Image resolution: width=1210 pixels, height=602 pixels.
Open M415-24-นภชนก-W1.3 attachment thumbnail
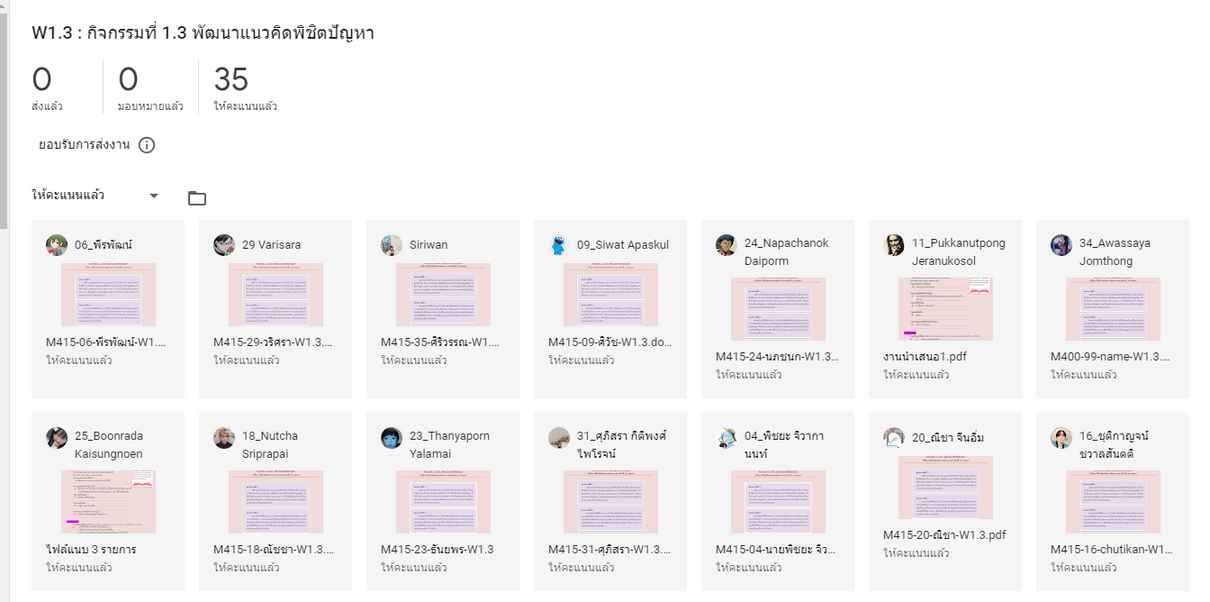pyautogui.click(x=777, y=309)
